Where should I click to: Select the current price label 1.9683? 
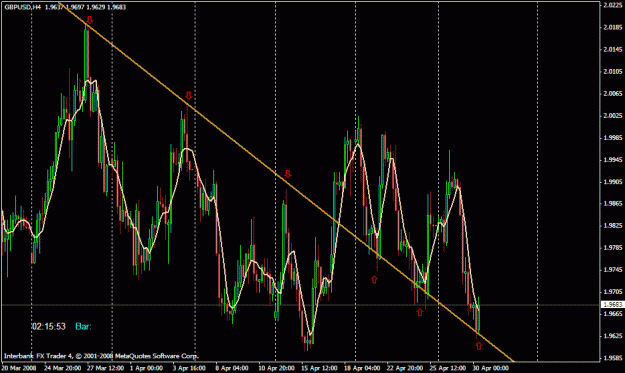[612, 304]
